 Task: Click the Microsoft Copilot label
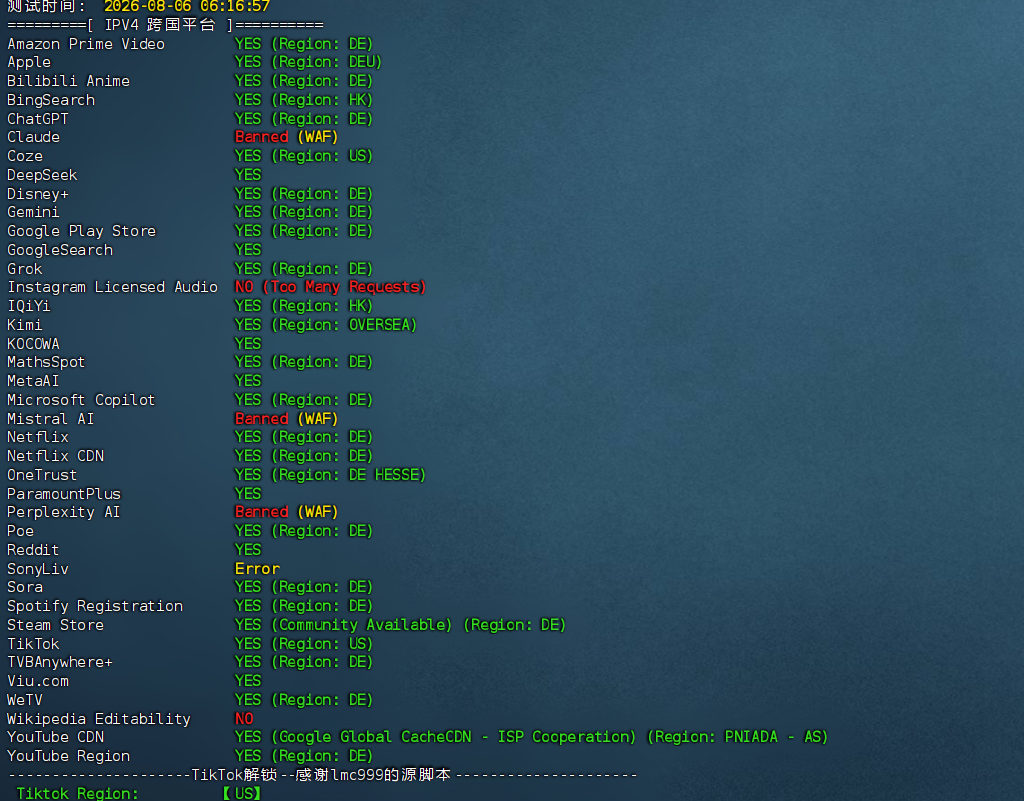coord(81,400)
